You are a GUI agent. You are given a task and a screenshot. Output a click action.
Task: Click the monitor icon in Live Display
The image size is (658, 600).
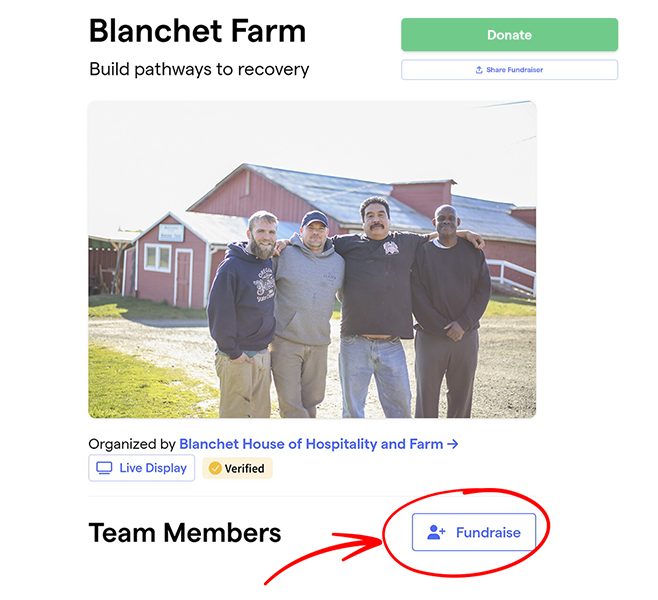104,468
